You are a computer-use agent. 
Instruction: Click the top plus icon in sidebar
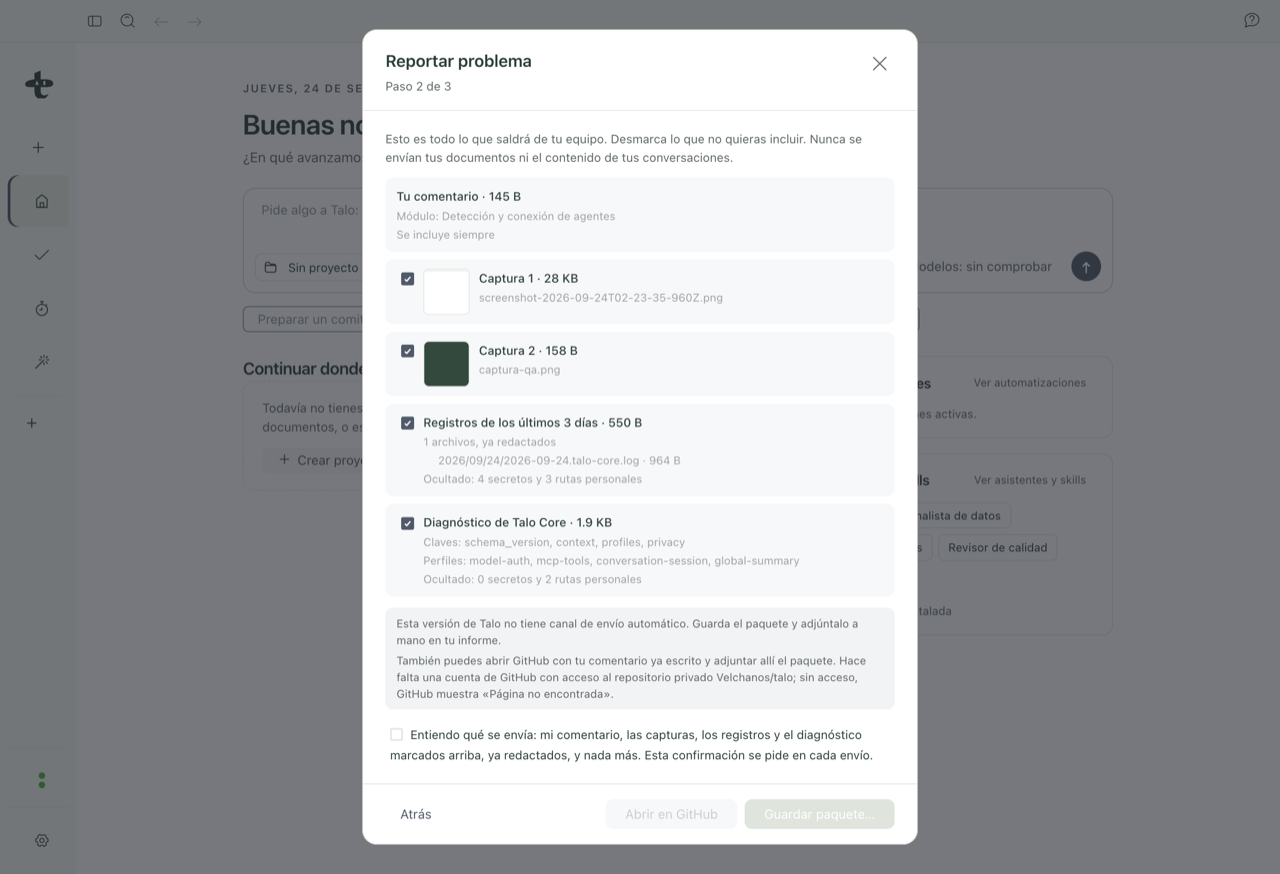point(38,147)
